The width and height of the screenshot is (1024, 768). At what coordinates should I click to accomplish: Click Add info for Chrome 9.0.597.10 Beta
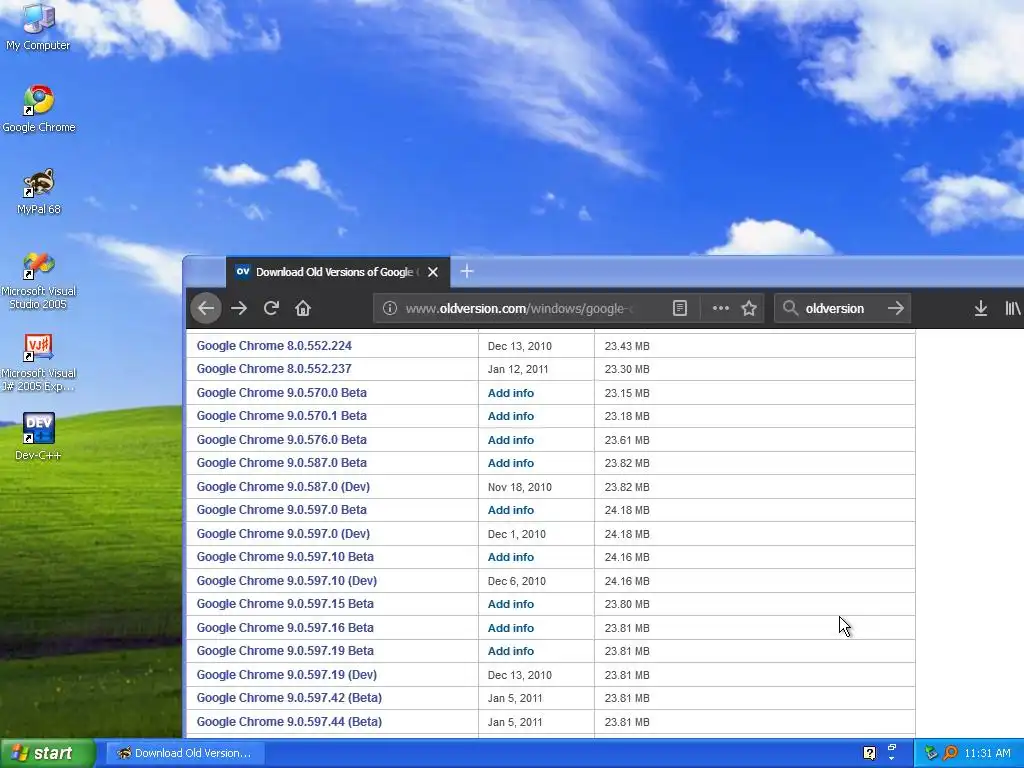coord(511,557)
